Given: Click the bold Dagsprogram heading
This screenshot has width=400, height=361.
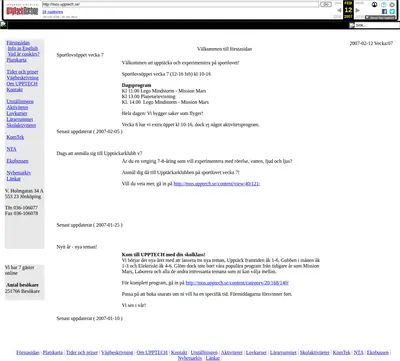Looking at the screenshot, I should pyautogui.click(x=136, y=85).
